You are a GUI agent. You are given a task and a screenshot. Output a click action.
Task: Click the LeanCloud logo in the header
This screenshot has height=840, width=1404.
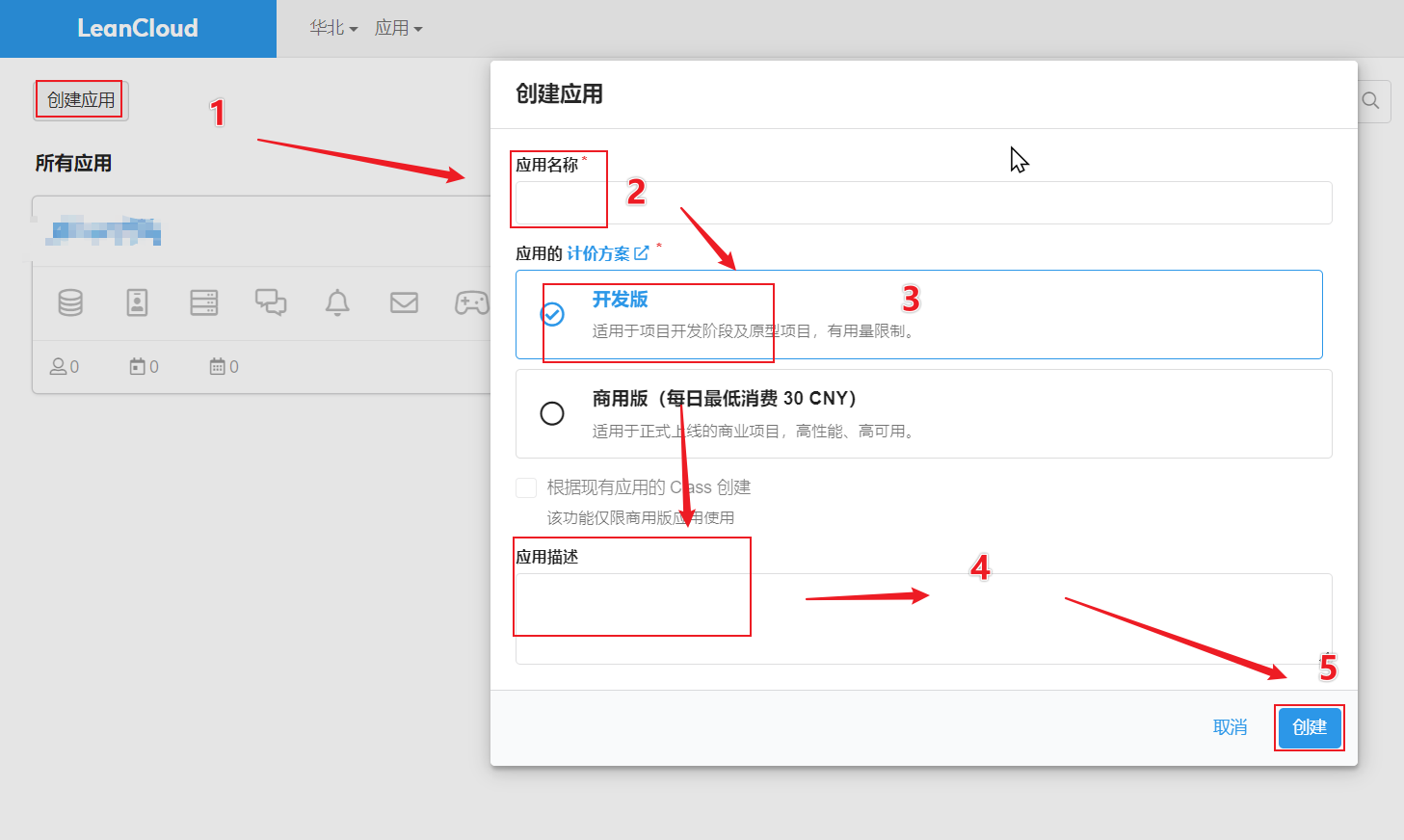(x=138, y=28)
